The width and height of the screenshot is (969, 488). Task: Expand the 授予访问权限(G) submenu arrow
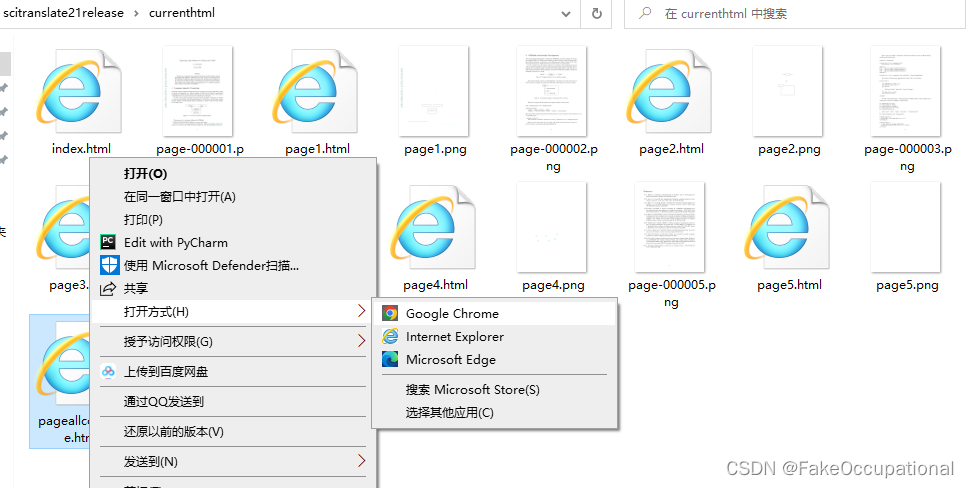point(362,341)
